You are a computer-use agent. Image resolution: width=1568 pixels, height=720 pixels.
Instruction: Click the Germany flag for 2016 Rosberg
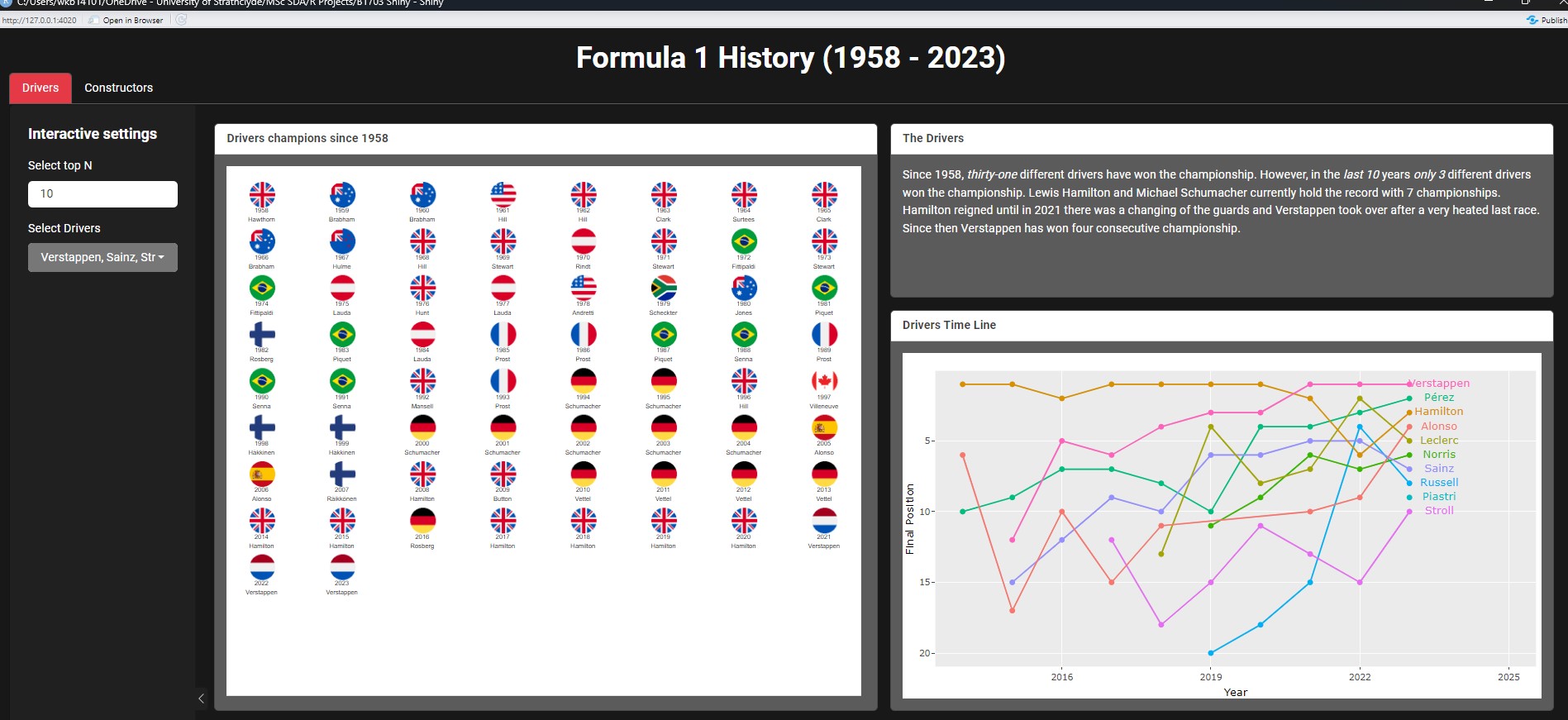422,521
